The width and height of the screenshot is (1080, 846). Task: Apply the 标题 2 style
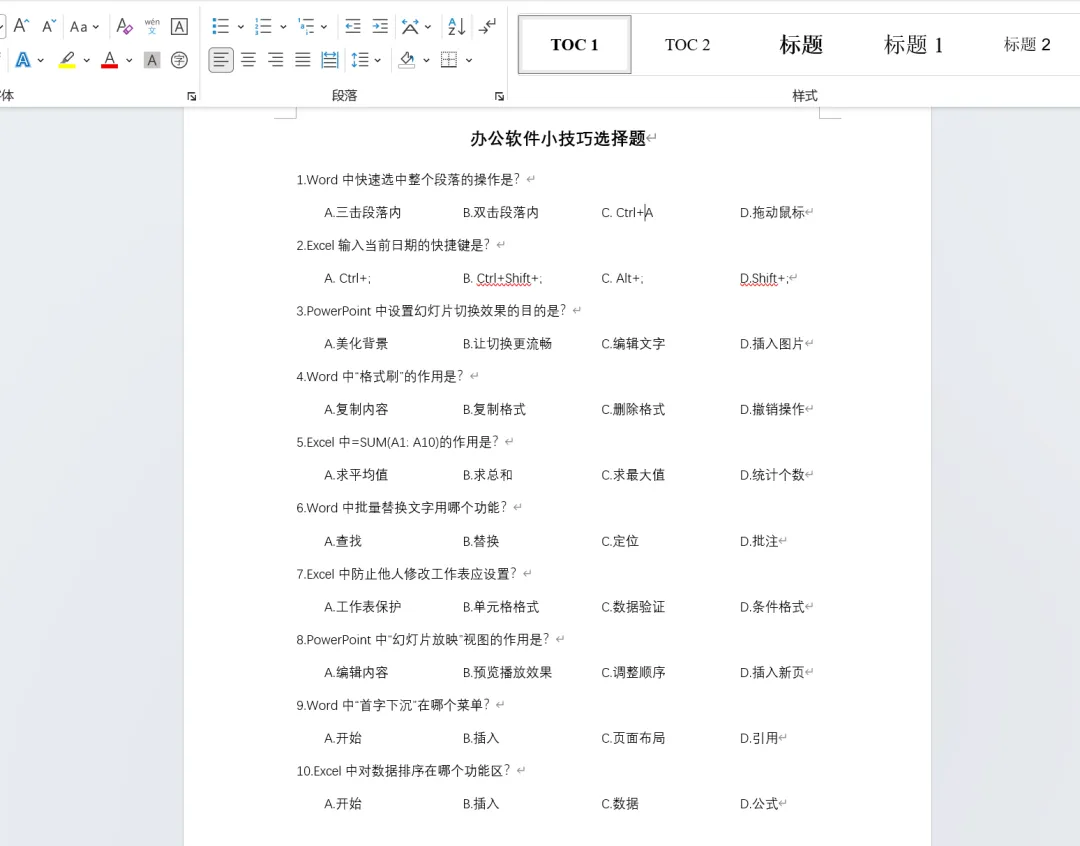[1026, 45]
